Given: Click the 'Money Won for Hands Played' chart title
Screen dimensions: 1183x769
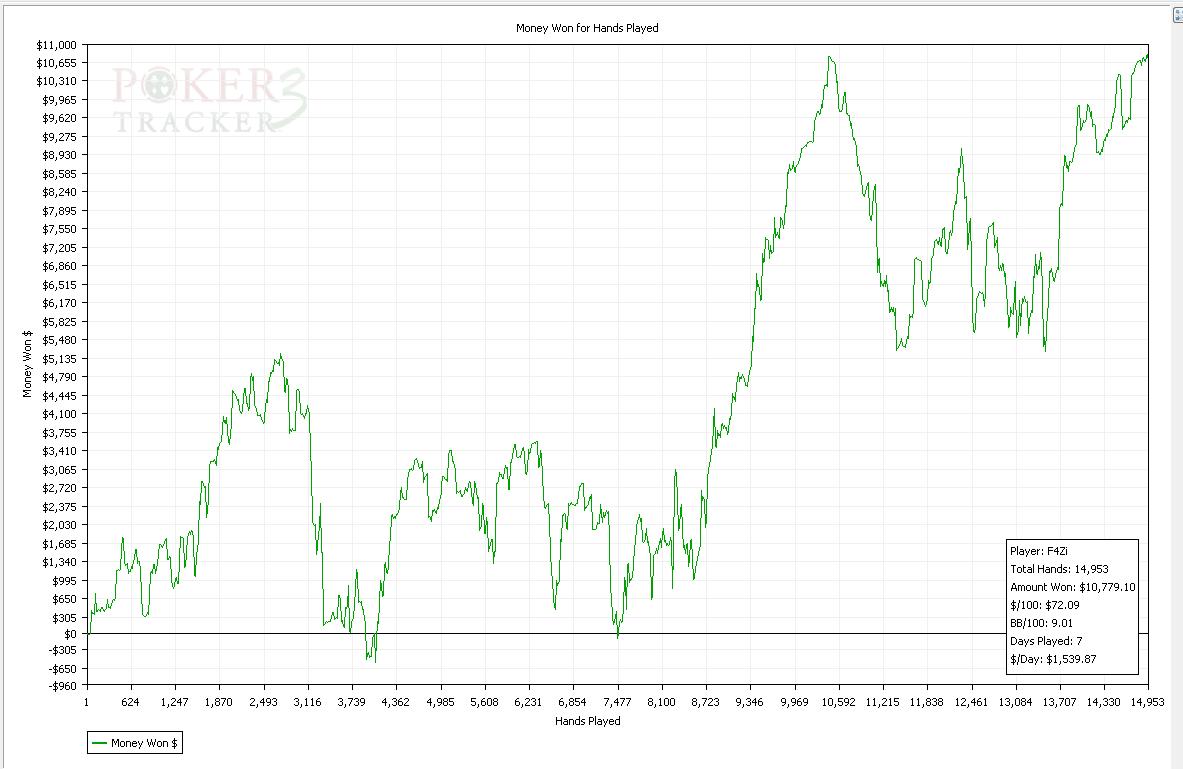Looking at the screenshot, I should pos(587,28).
